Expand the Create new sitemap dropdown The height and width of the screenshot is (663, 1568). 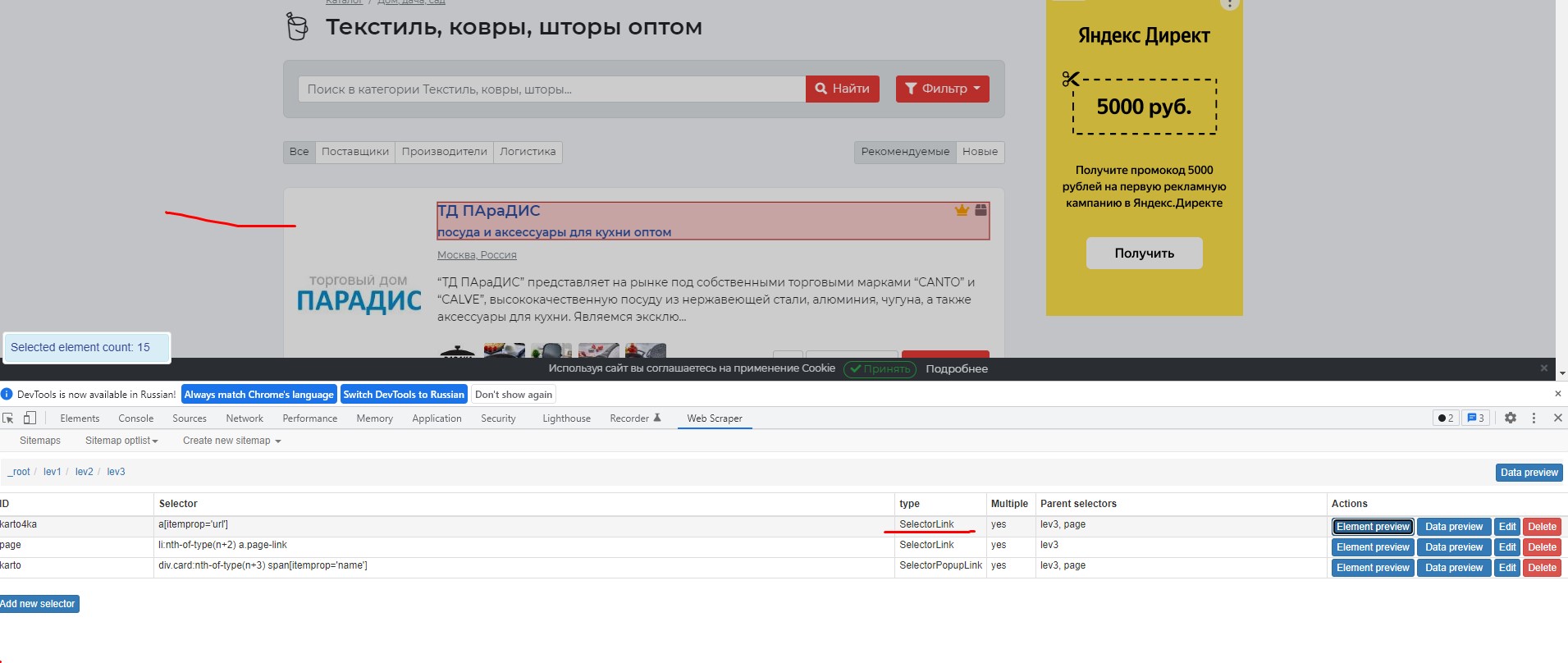pyautogui.click(x=231, y=441)
